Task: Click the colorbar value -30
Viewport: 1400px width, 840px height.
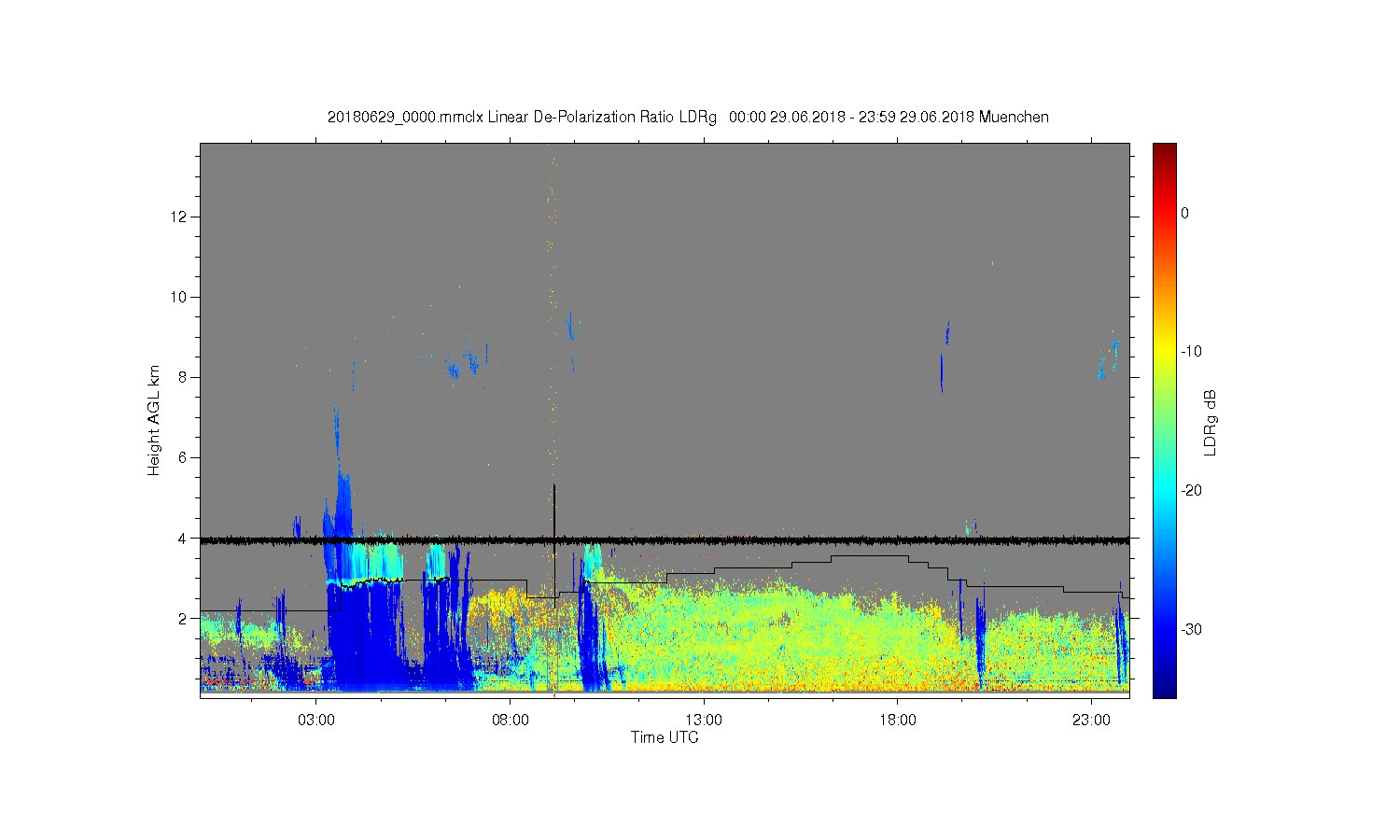Action: pos(1191,630)
